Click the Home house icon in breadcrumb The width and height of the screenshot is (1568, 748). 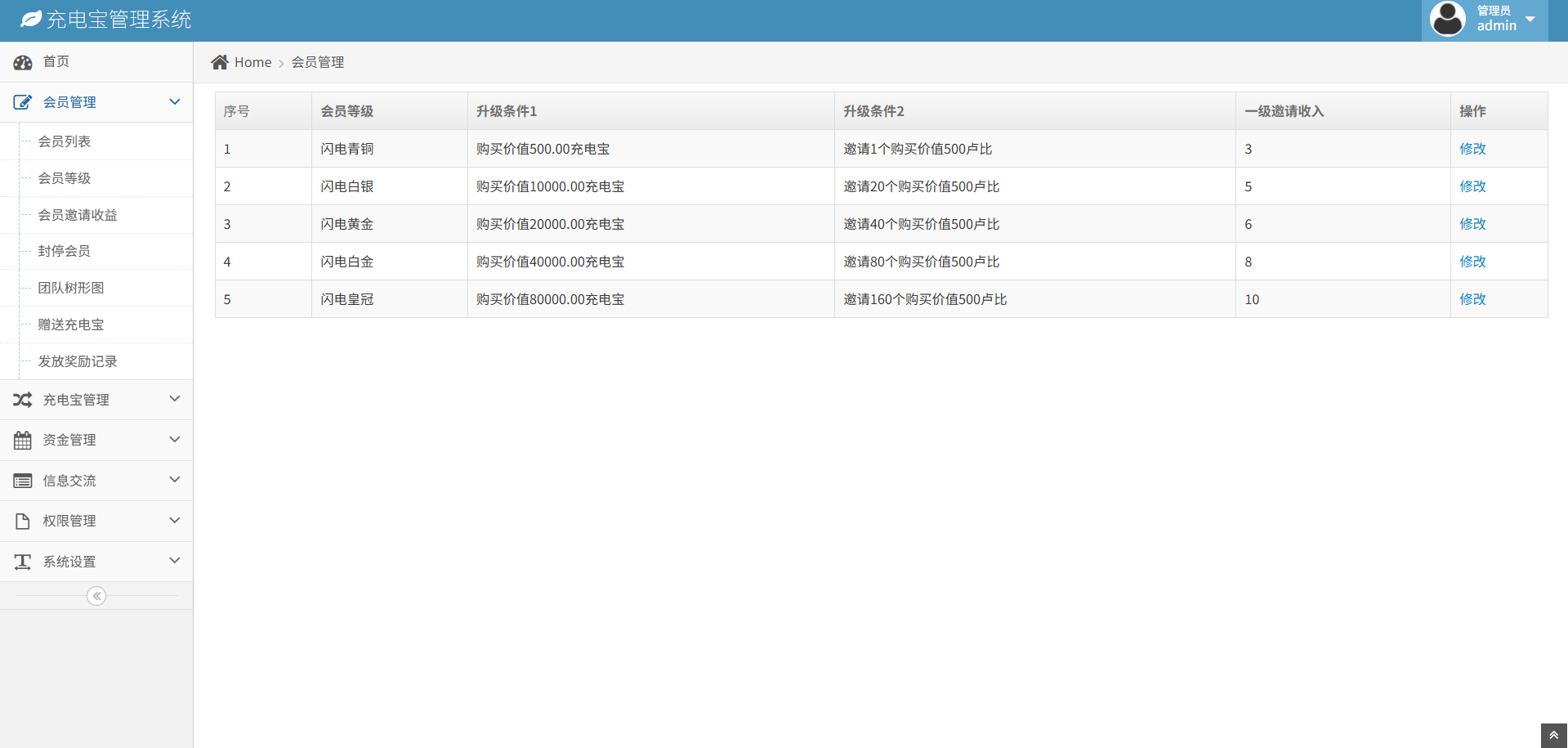click(220, 62)
